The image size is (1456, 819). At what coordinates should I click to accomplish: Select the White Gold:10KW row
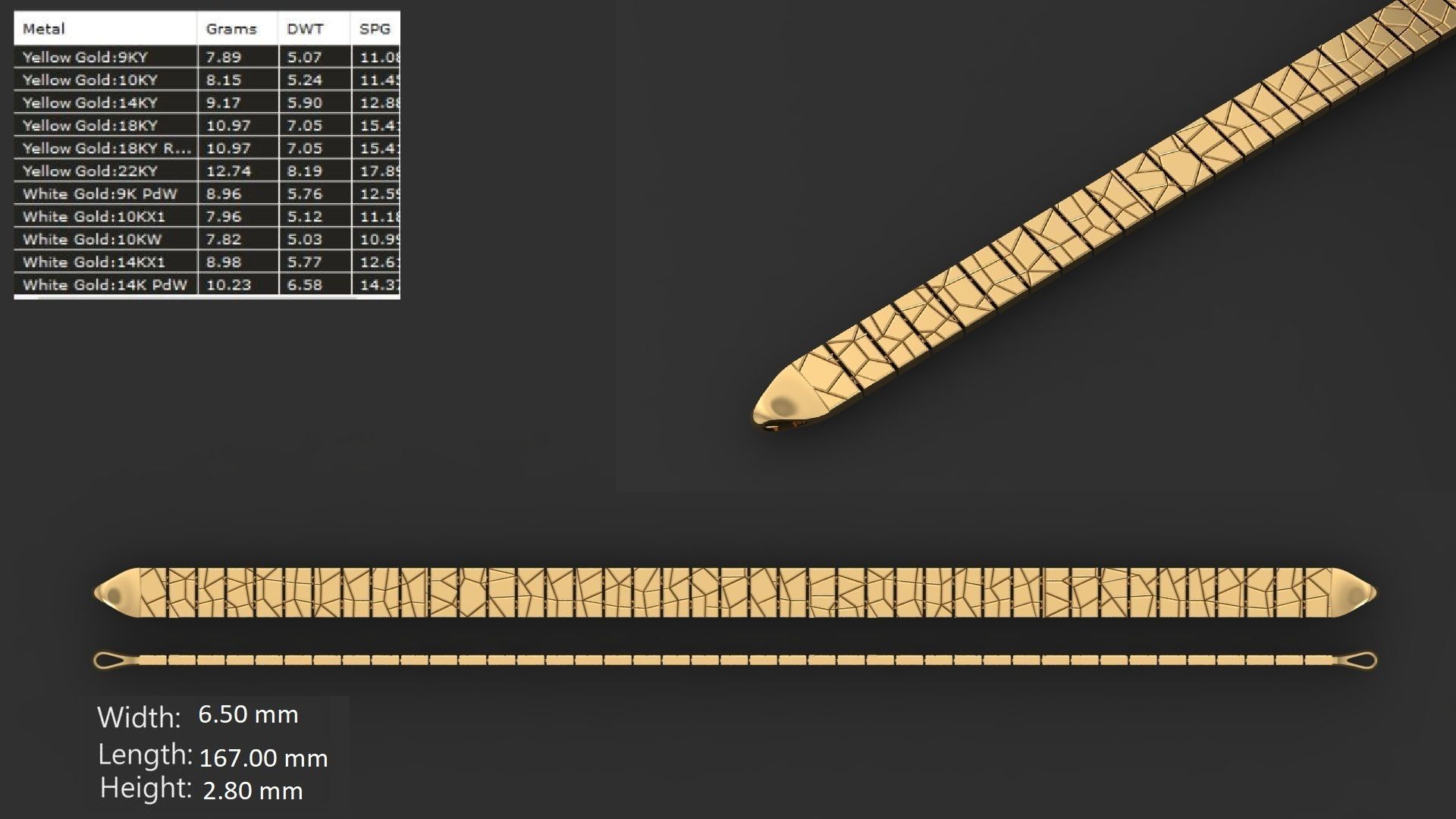coord(92,239)
